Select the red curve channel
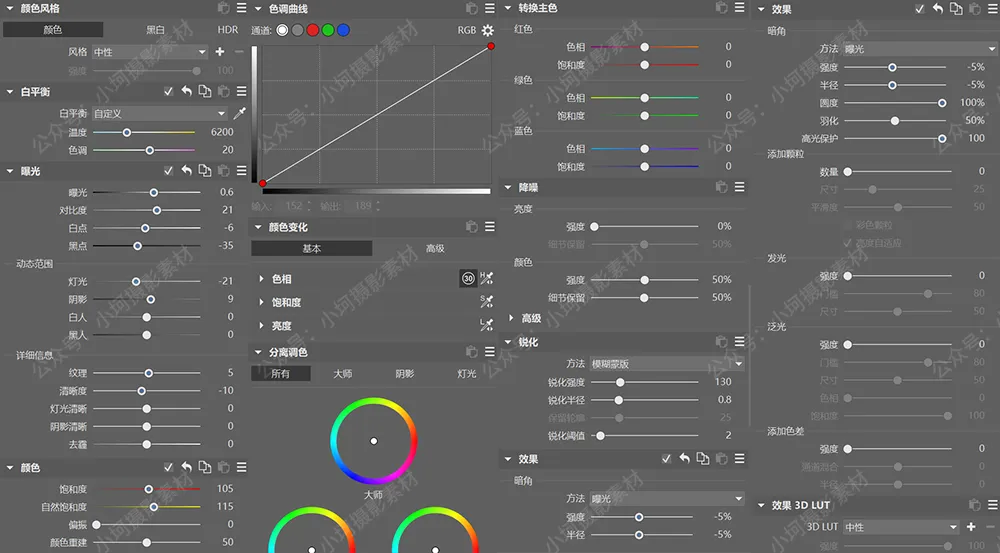This screenshot has width=1000, height=553. [x=312, y=30]
